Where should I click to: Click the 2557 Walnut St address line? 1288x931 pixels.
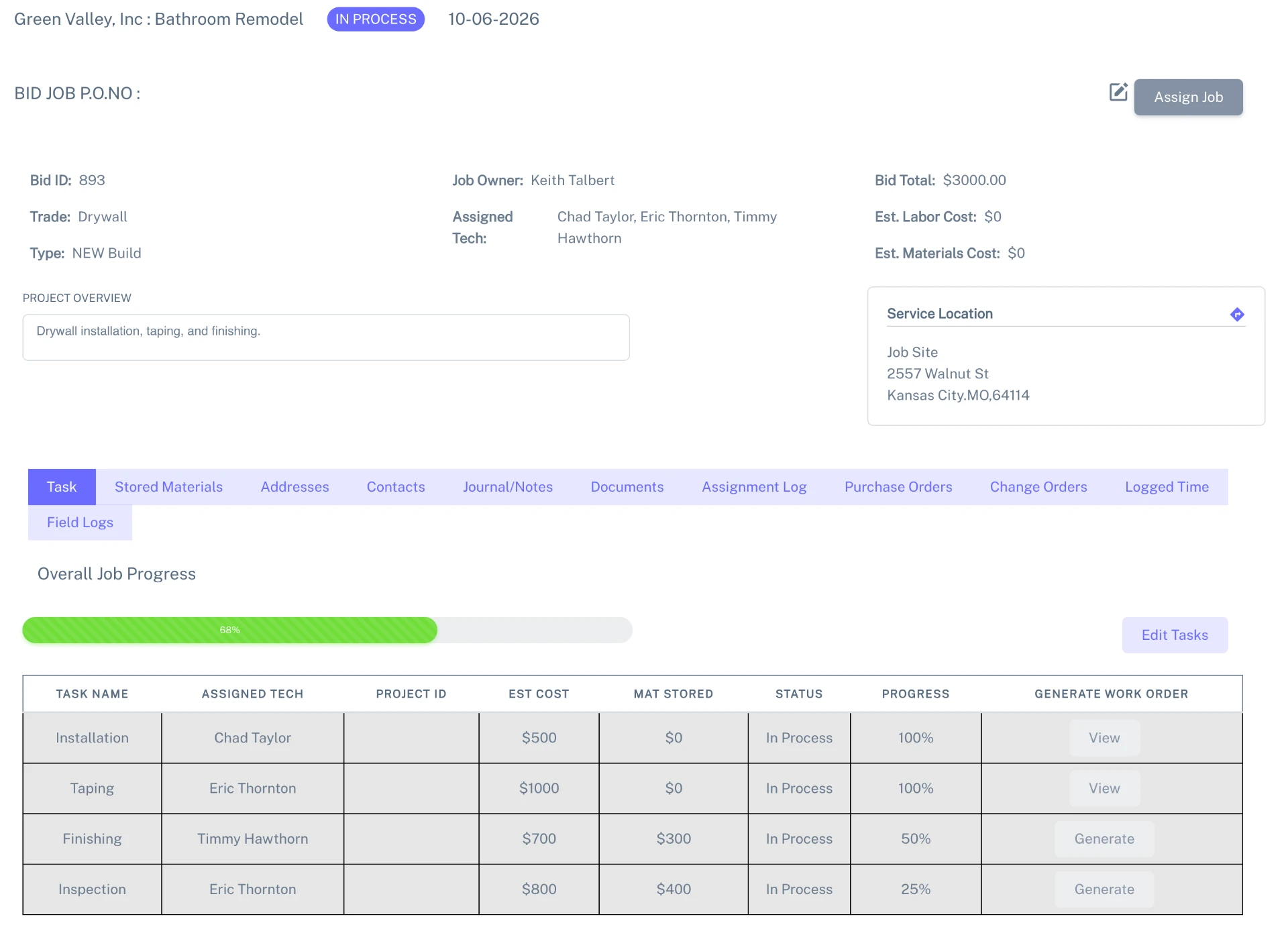938,374
